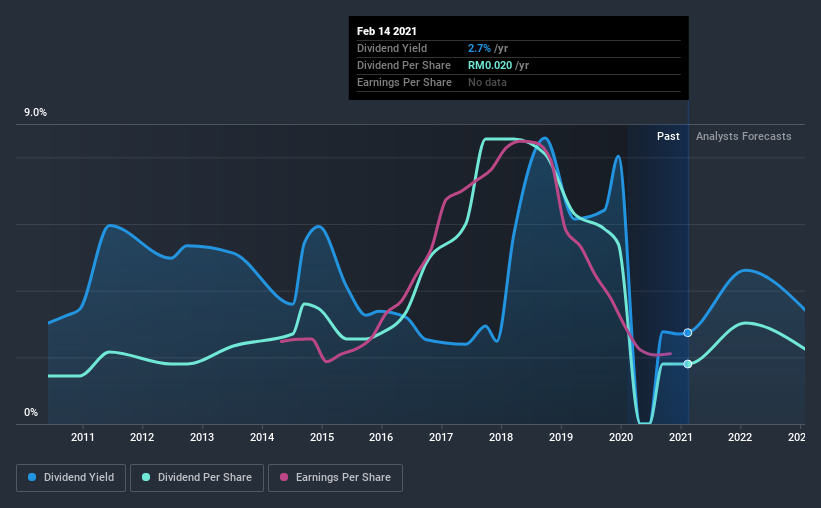
Task: Click the 2011 x-axis label
Action: pyautogui.click(x=83, y=437)
